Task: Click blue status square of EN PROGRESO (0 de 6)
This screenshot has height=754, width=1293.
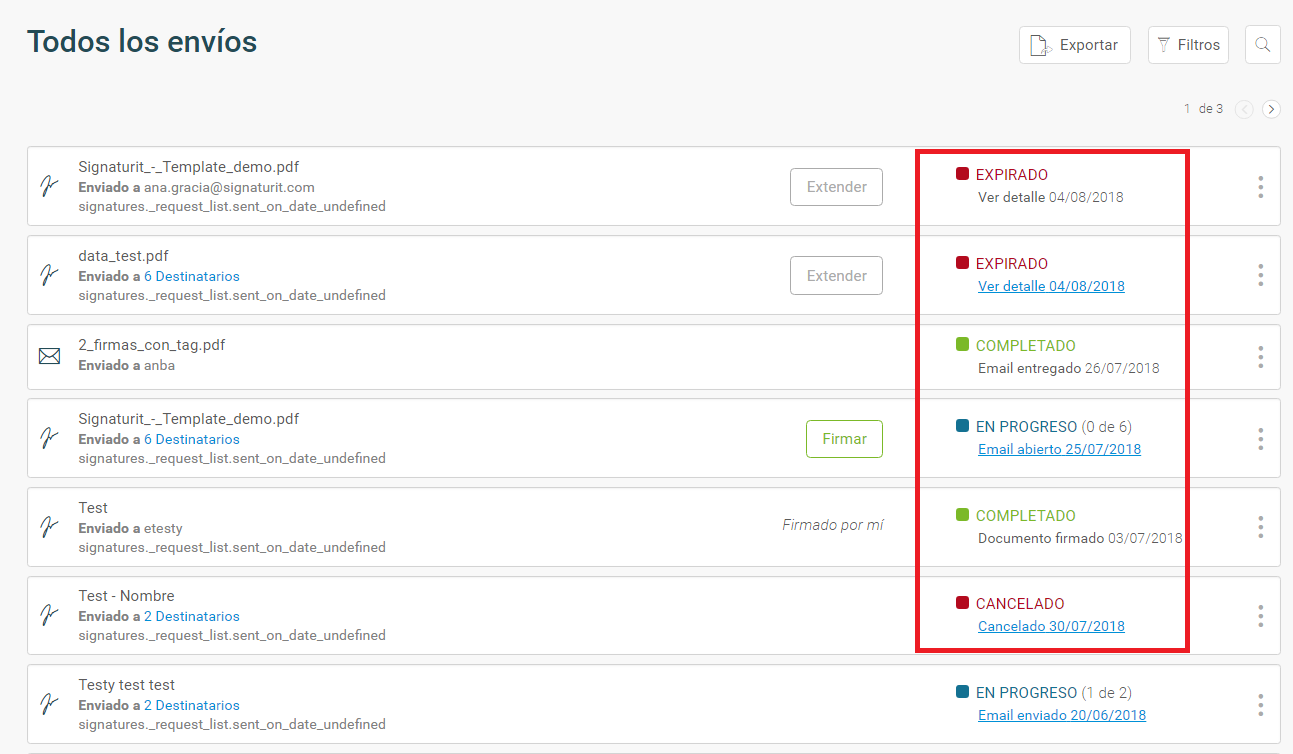Action: tap(962, 426)
